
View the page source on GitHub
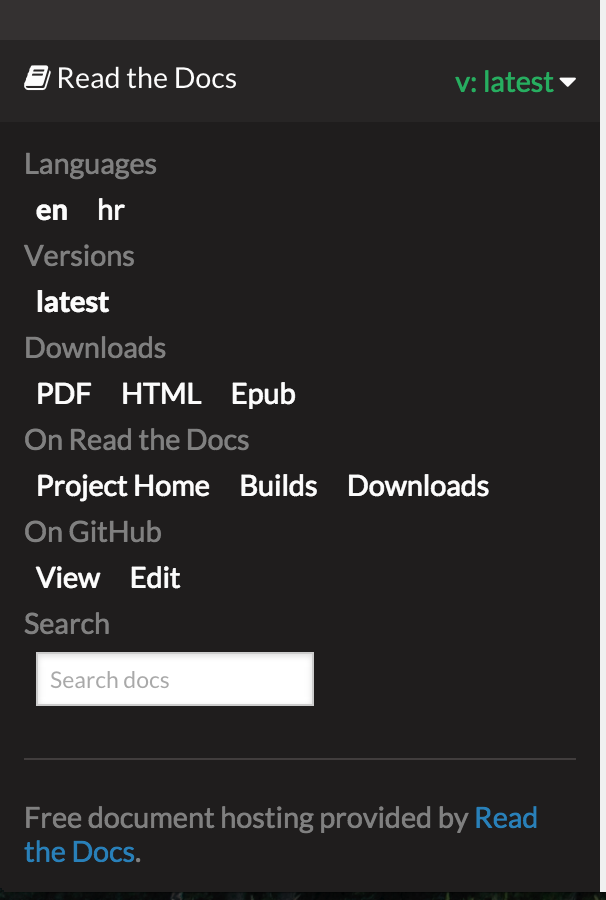(68, 578)
